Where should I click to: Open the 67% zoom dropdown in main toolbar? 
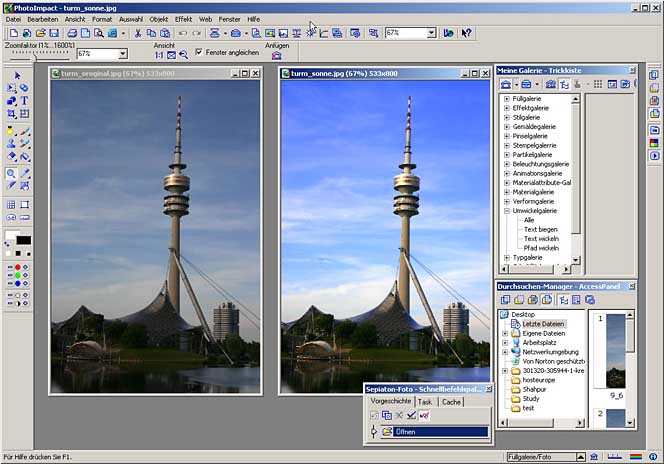[431, 33]
